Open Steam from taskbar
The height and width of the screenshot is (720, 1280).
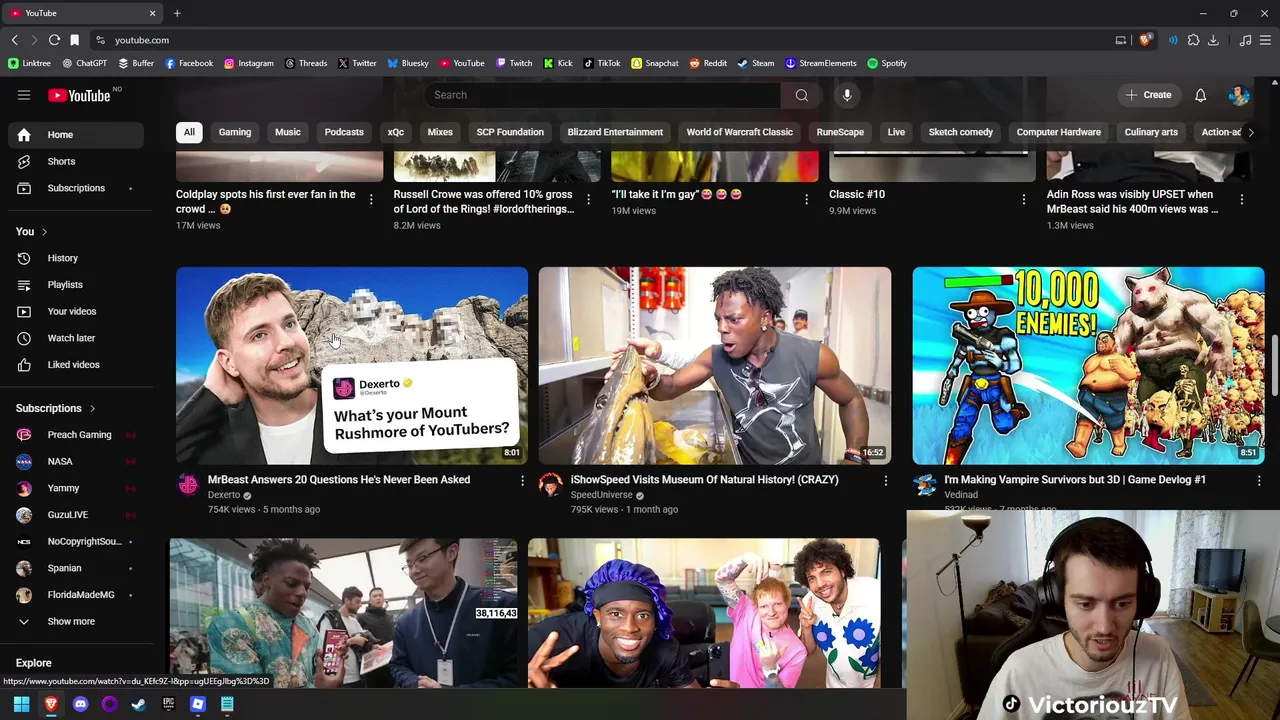(x=139, y=704)
